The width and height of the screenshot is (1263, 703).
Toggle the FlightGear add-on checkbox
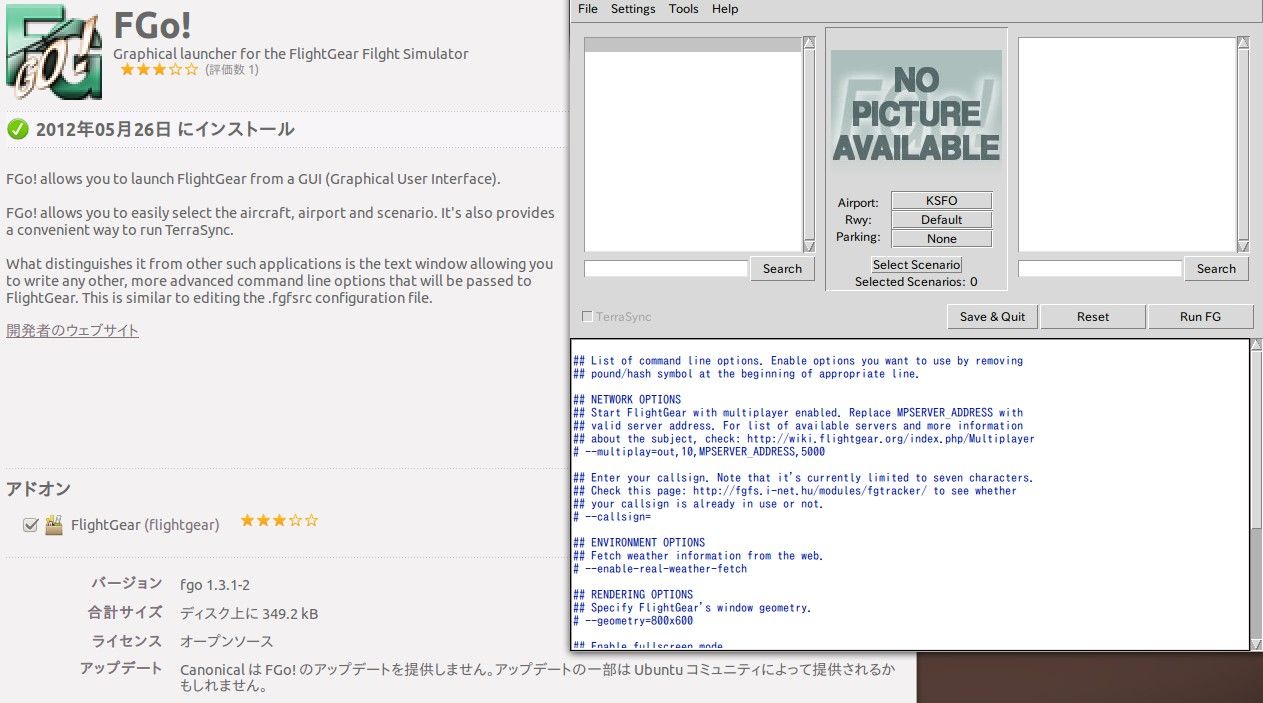tap(30, 524)
